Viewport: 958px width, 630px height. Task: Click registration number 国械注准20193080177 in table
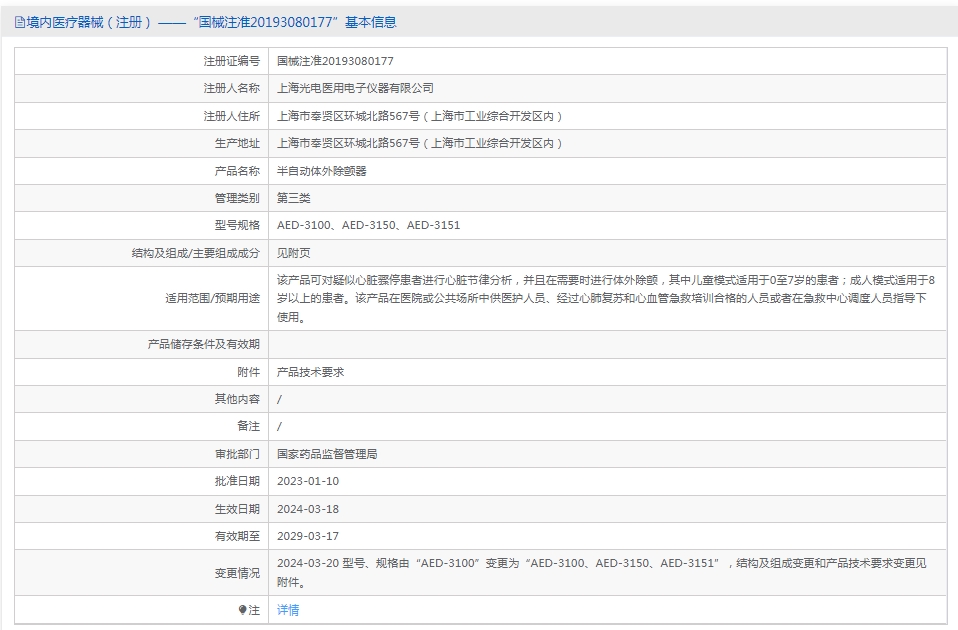tap(335, 61)
